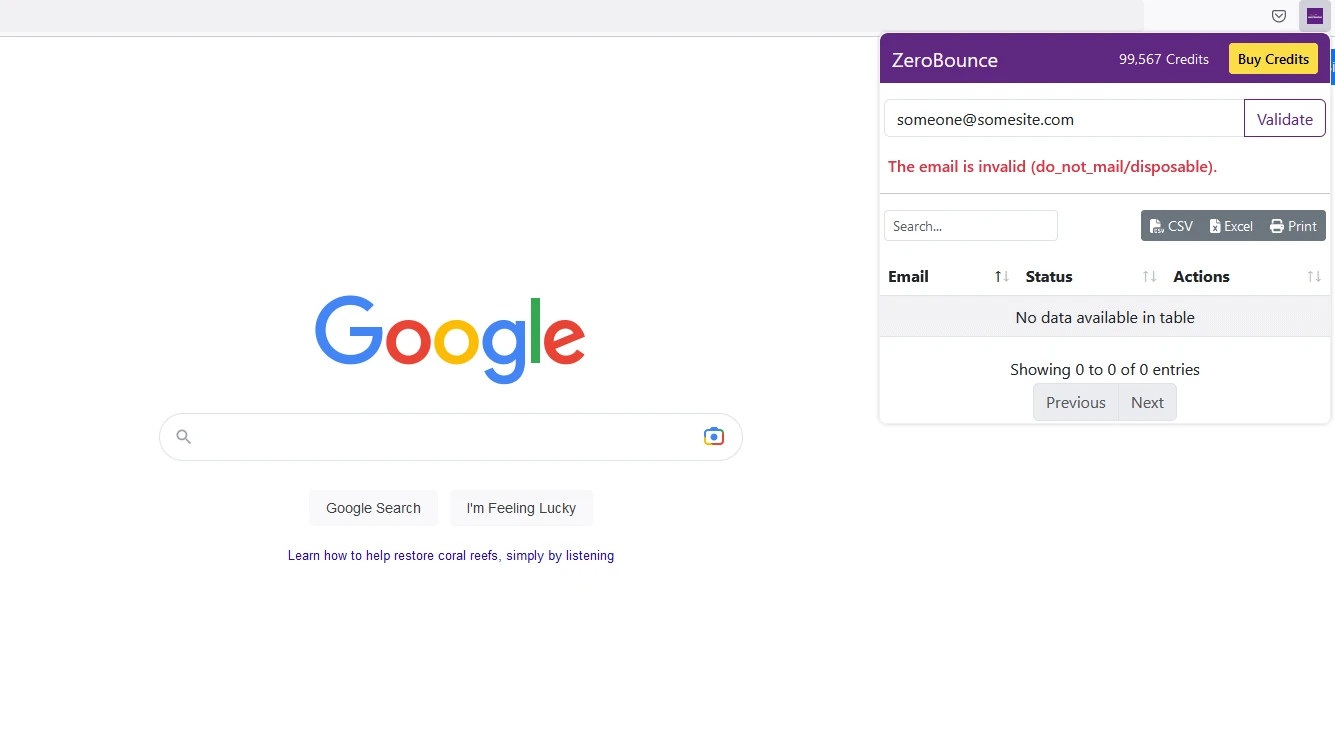The image size is (1335, 750).
Task: Open Google search by image camera icon
Action: (713, 436)
